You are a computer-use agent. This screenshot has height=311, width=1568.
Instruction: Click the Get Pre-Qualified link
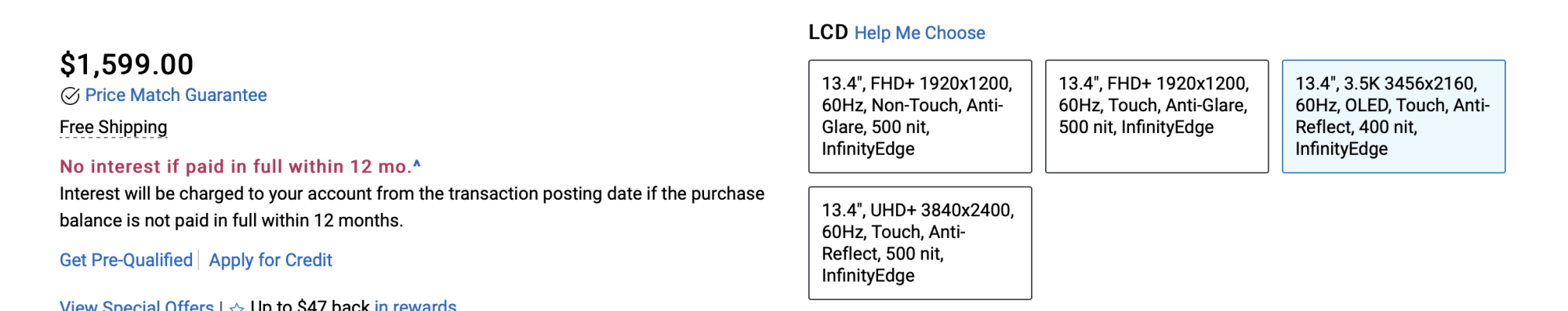(x=126, y=260)
